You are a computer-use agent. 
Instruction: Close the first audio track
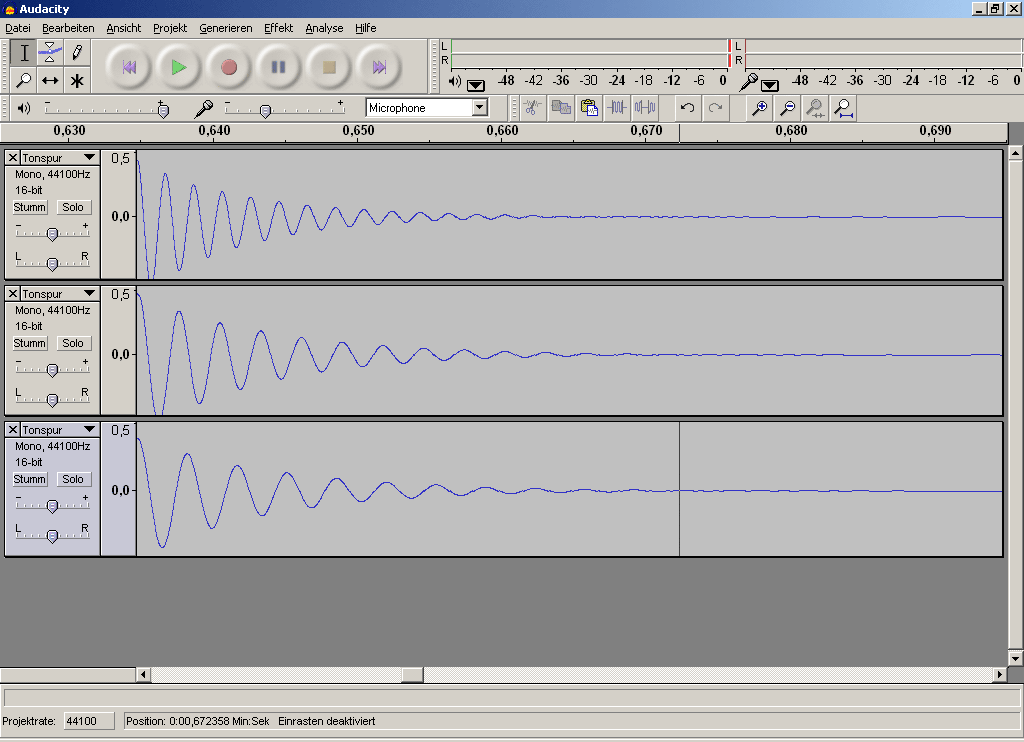coord(12,157)
